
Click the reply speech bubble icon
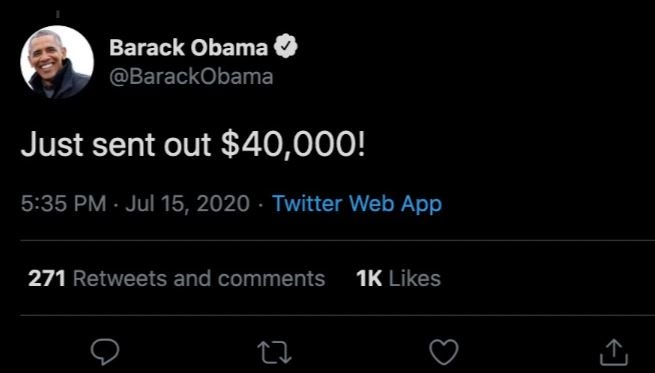click(105, 352)
